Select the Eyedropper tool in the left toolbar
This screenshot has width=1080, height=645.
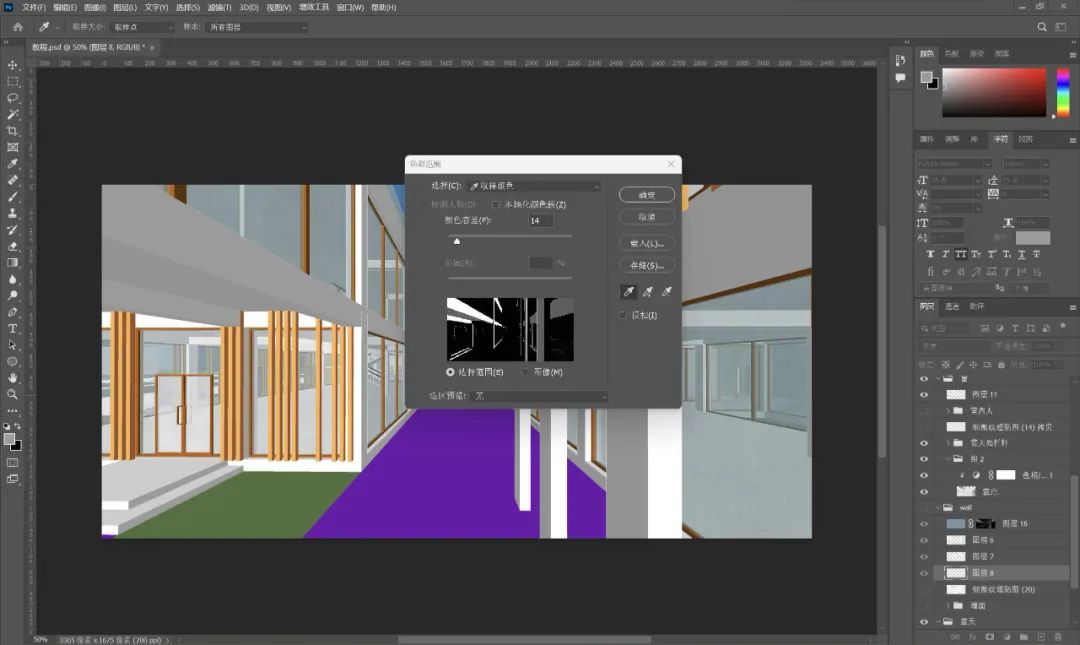pyautogui.click(x=12, y=164)
